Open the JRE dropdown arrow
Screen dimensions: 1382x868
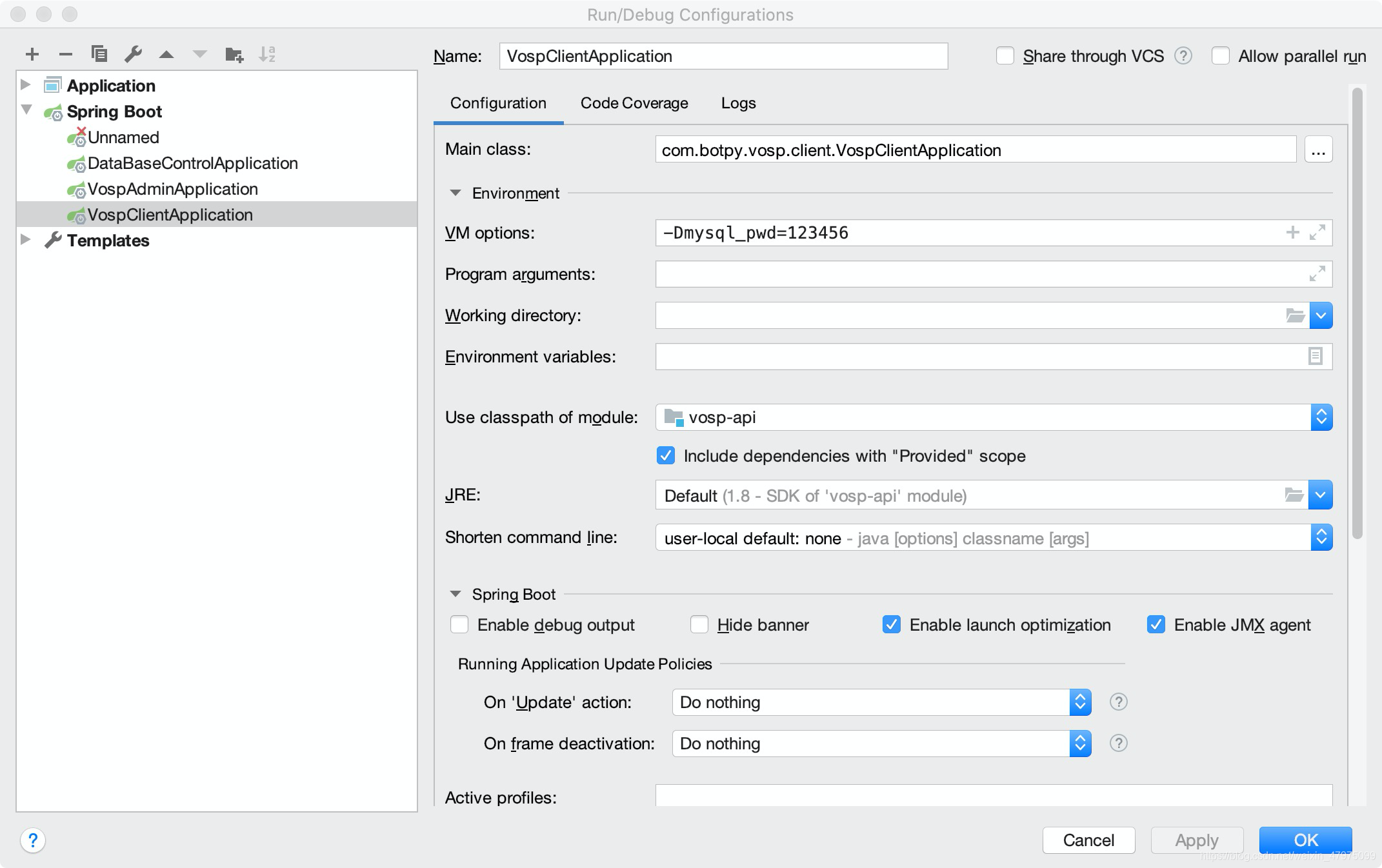(x=1320, y=495)
